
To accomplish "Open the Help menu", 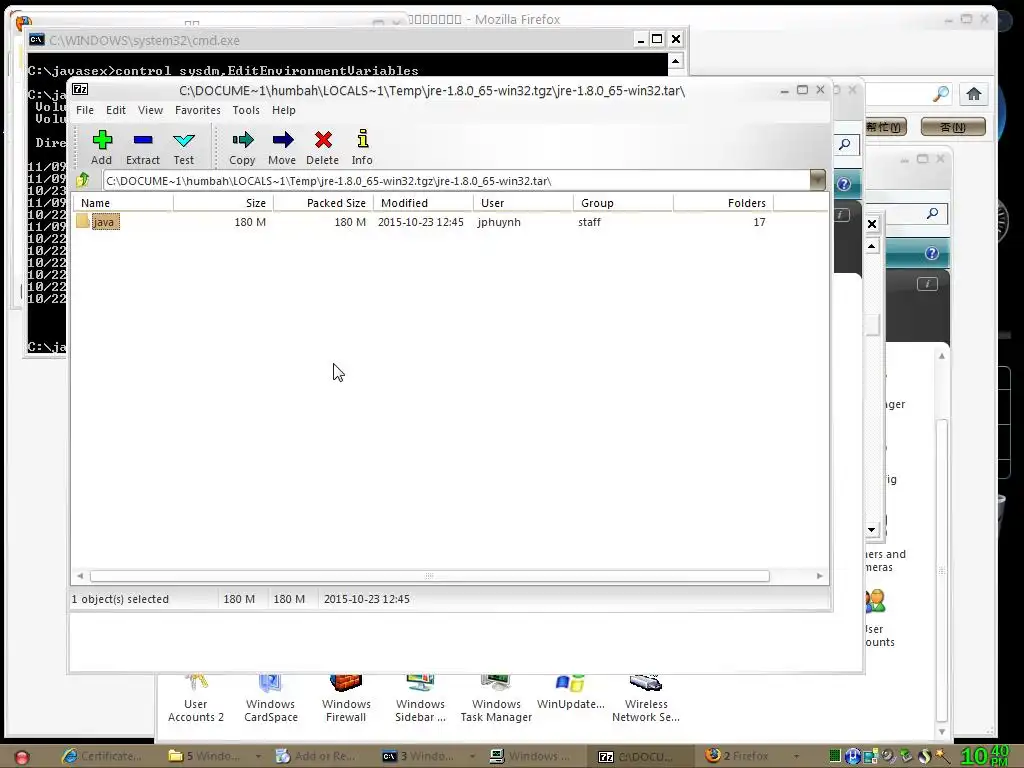I will [x=283, y=110].
